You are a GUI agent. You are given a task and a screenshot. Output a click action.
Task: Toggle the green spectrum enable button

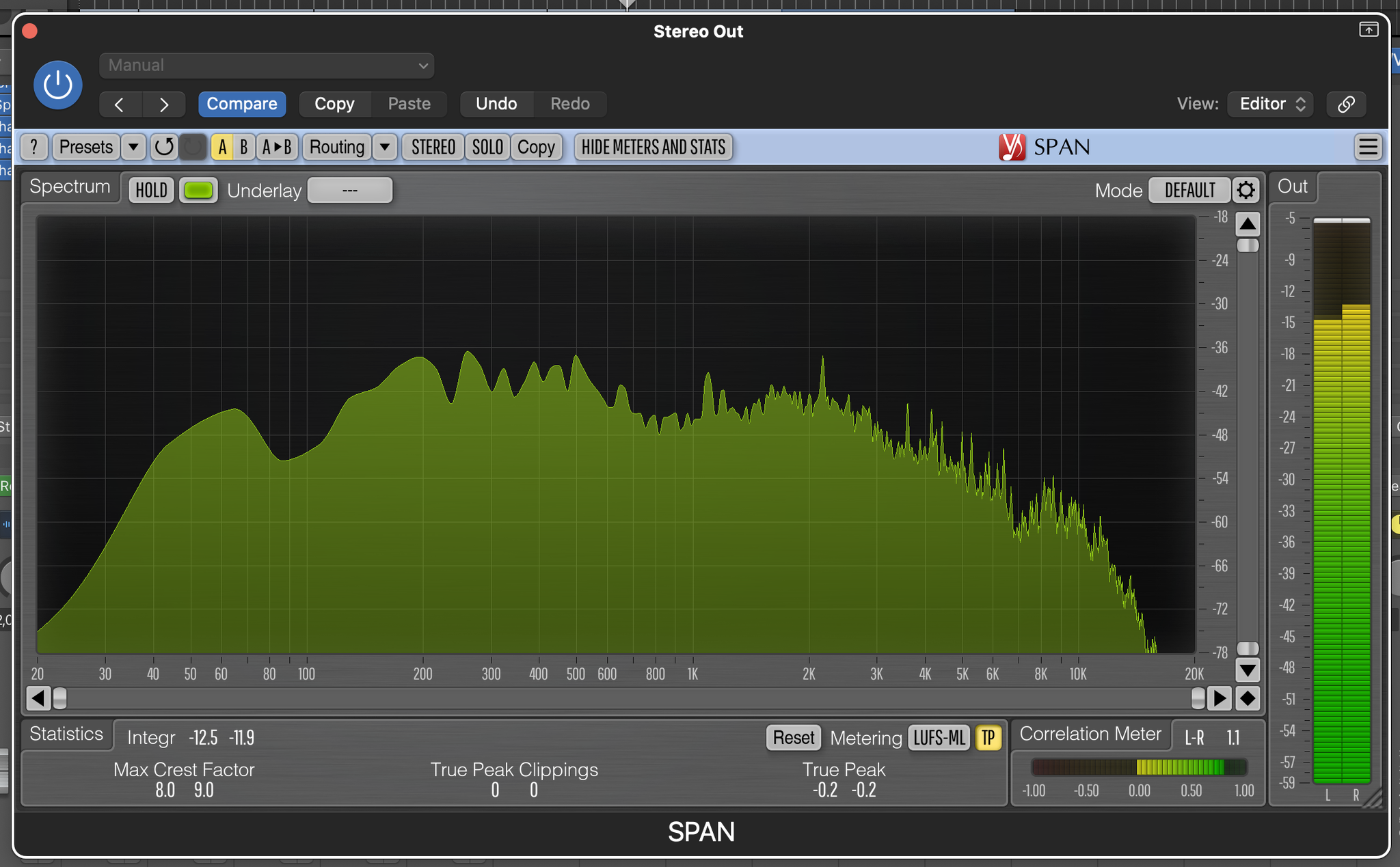[x=198, y=190]
